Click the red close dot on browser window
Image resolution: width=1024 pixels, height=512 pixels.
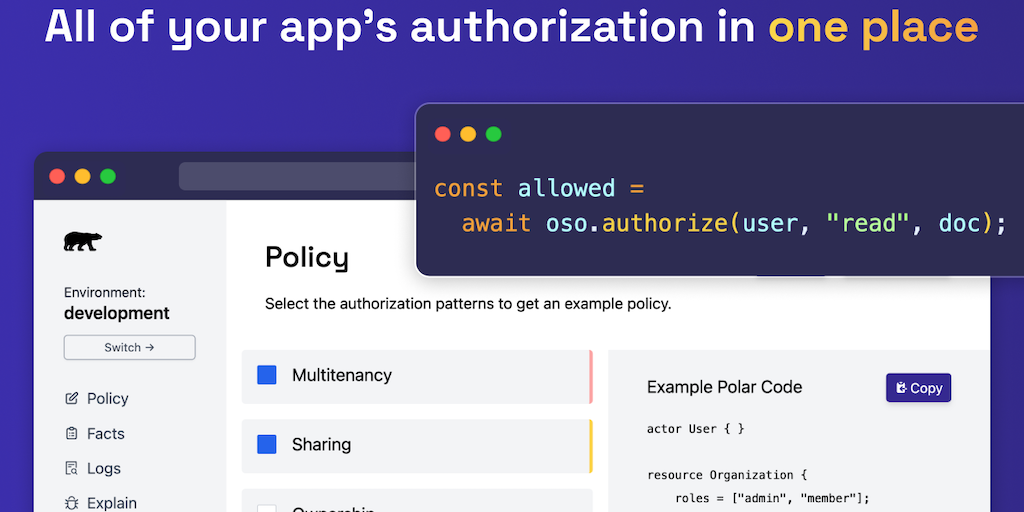point(57,176)
